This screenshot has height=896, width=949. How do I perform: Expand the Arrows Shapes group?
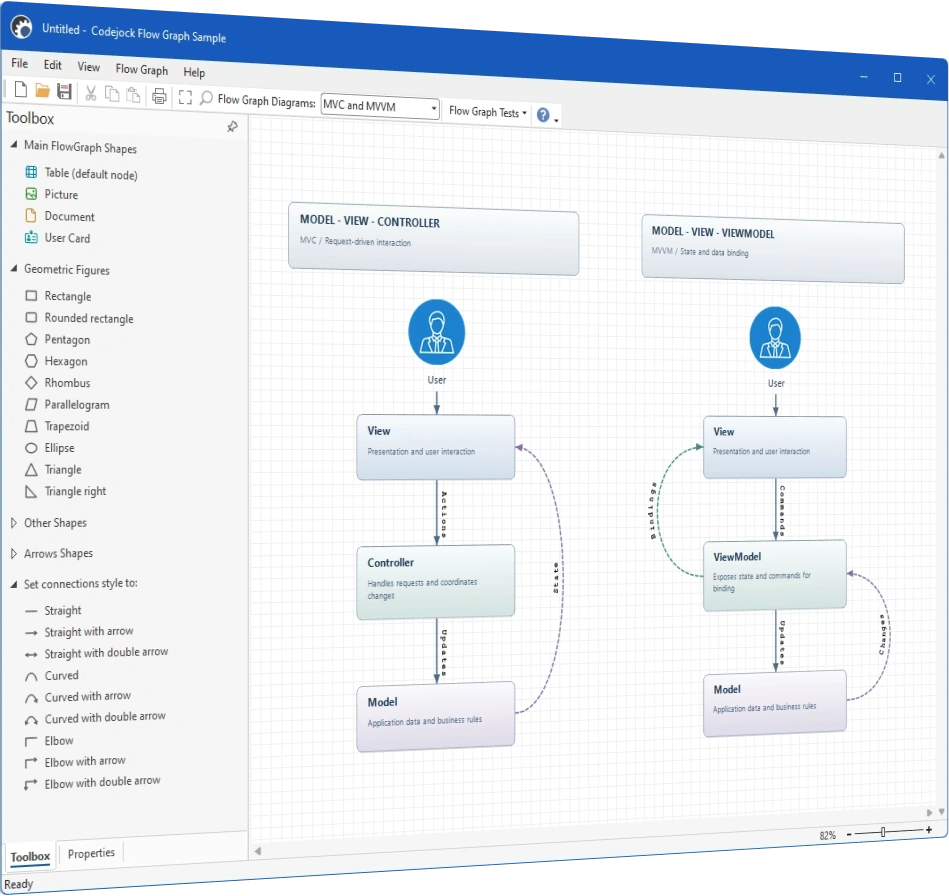pyautogui.click(x=13, y=553)
